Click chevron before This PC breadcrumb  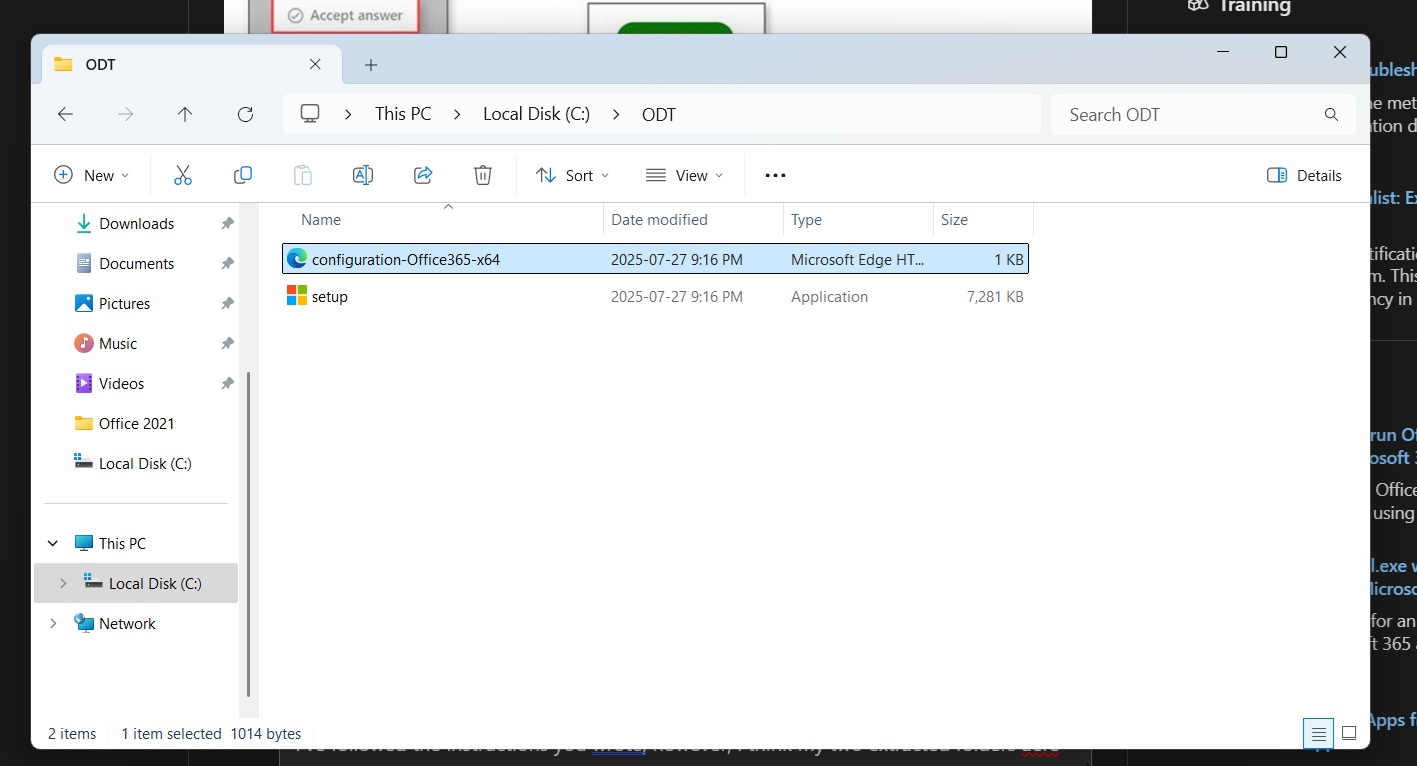(348, 114)
